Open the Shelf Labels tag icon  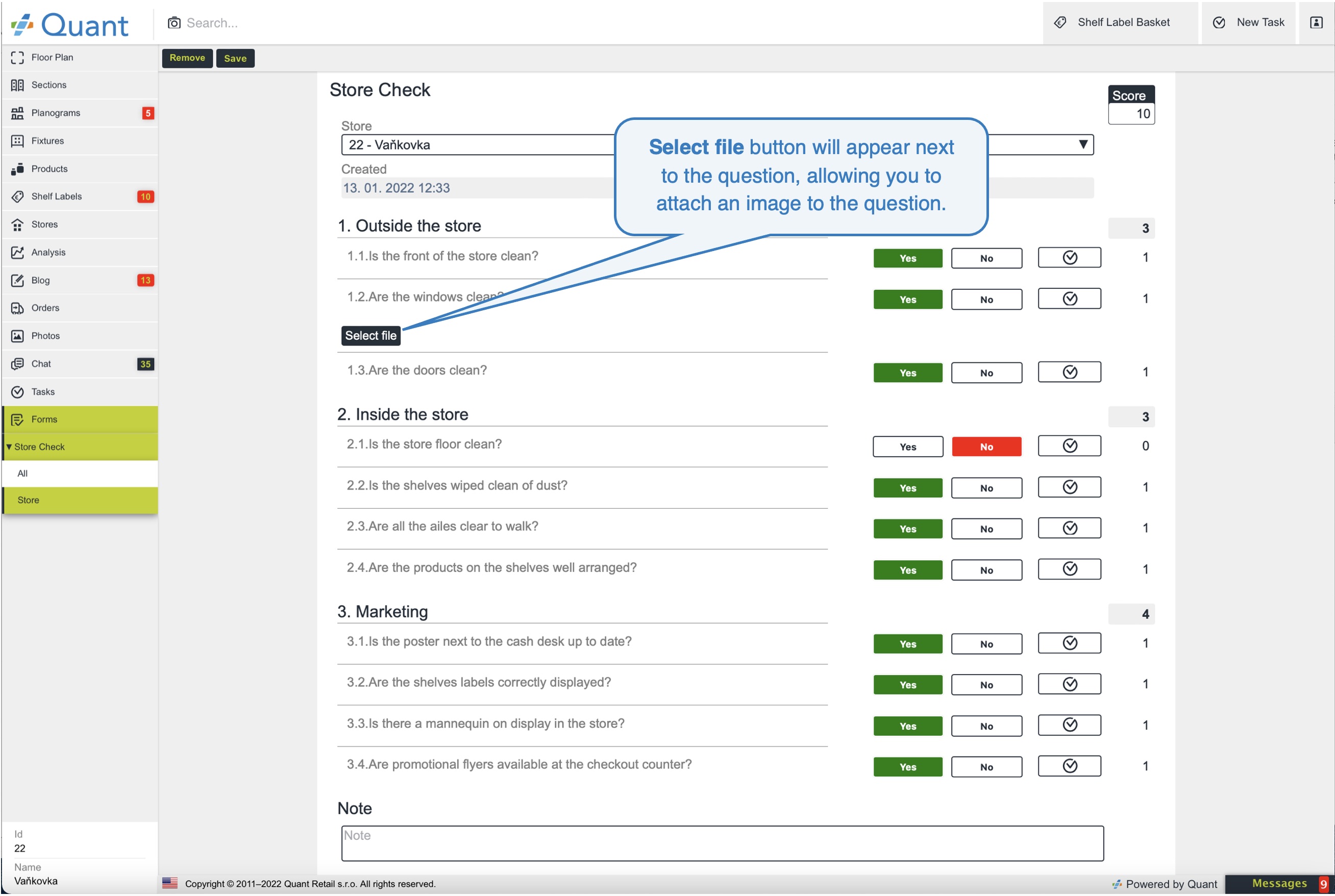[17, 196]
